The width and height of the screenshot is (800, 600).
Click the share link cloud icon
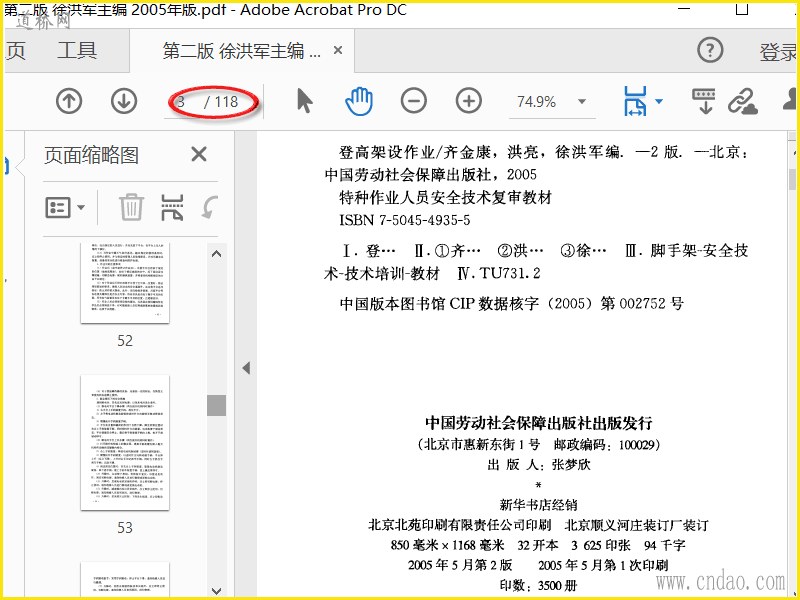point(742,101)
